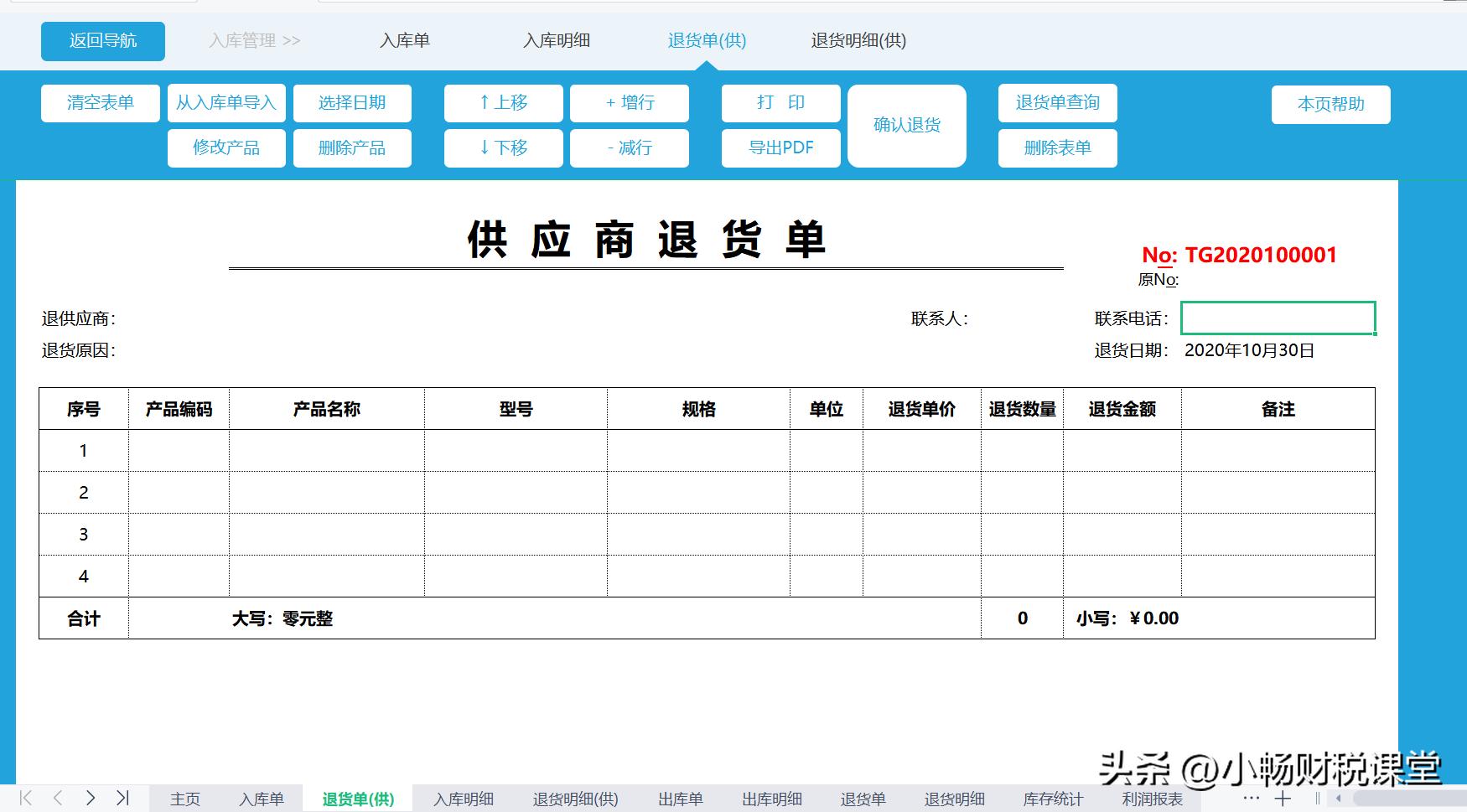Click the ↑上移 move-up tool
The height and width of the screenshot is (812, 1467).
pyautogui.click(x=502, y=103)
